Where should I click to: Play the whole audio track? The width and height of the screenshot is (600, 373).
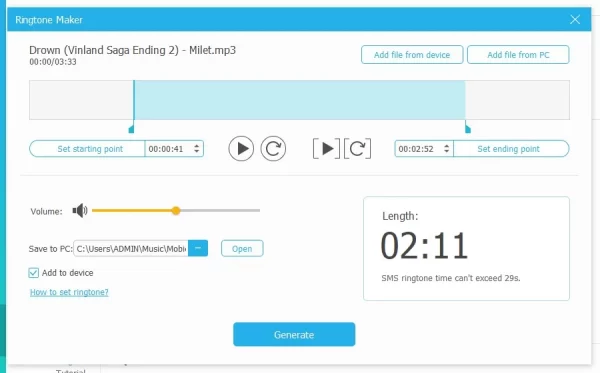(x=241, y=148)
